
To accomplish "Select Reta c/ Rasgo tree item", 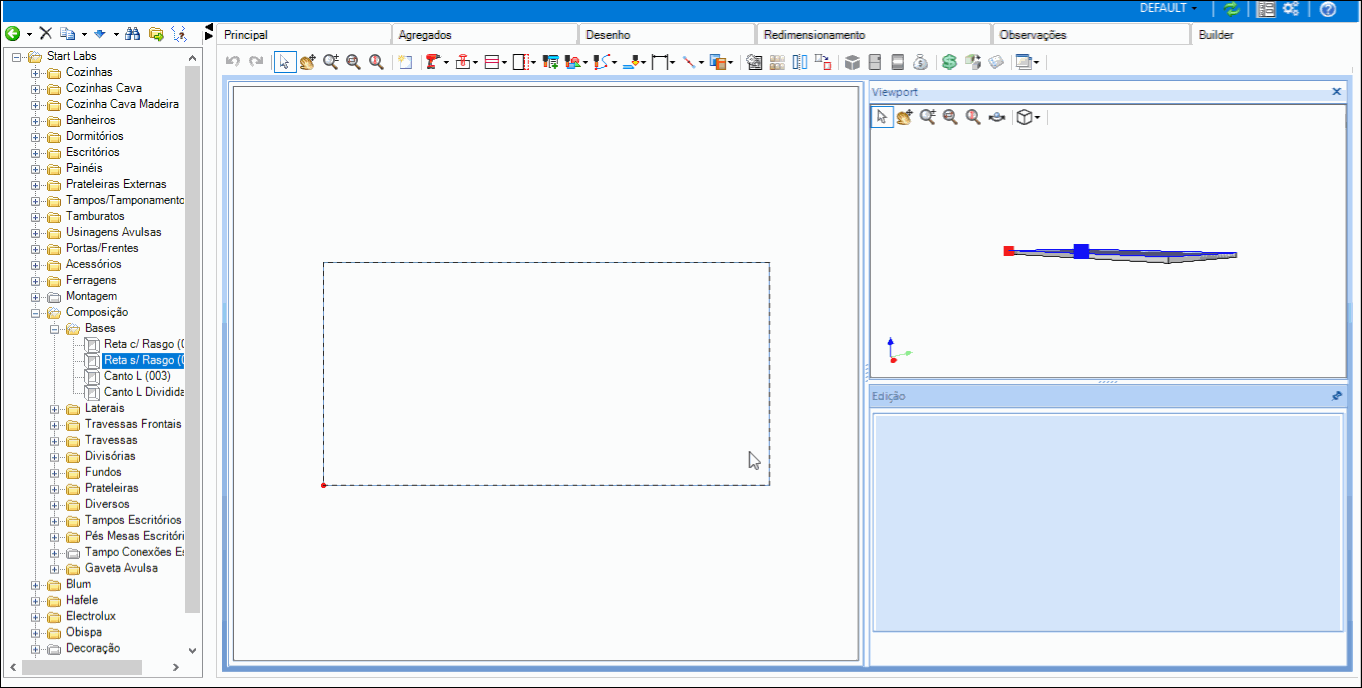I will [x=144, y=344].
